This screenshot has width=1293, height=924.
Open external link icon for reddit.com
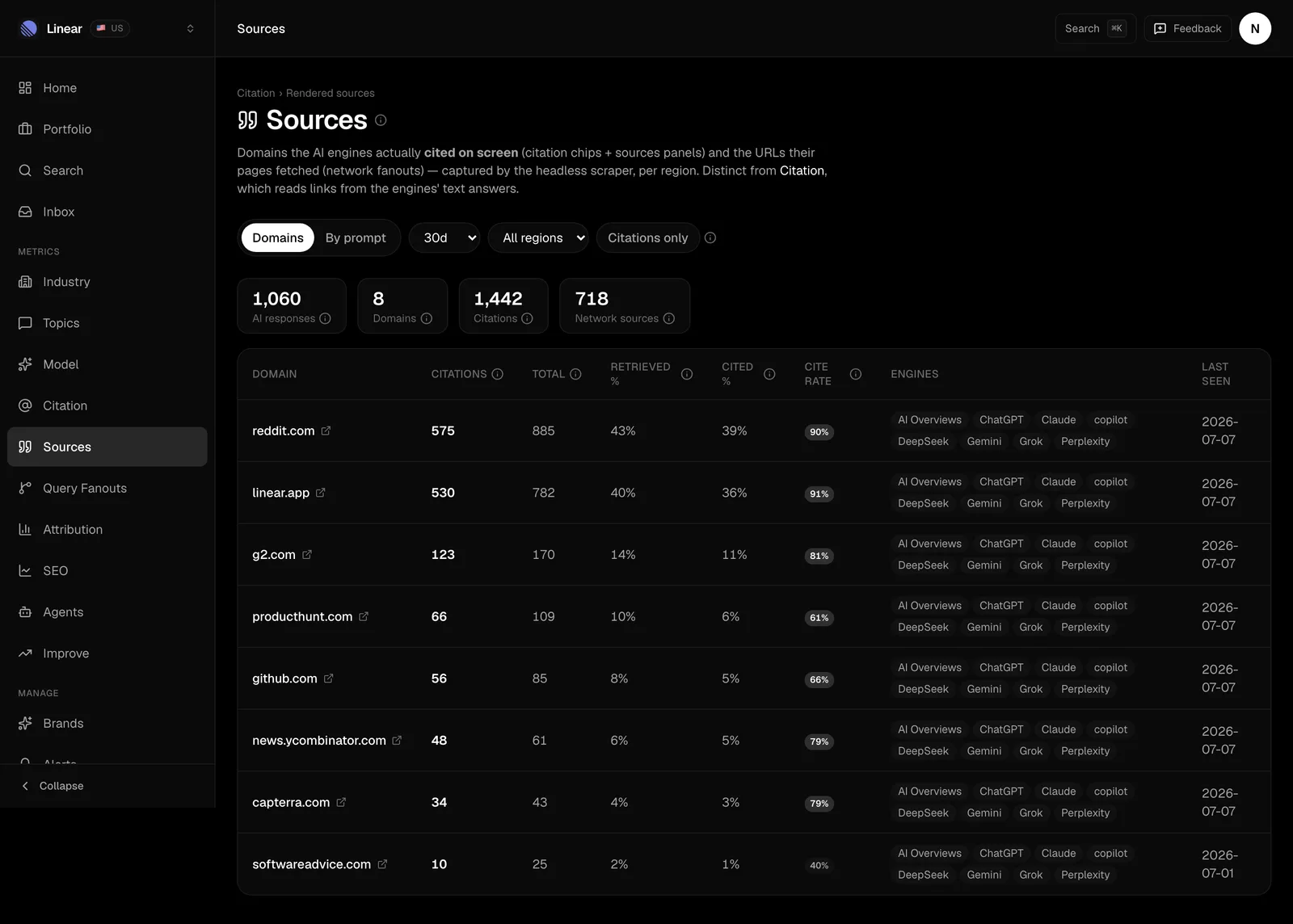[x=326, y=430]
